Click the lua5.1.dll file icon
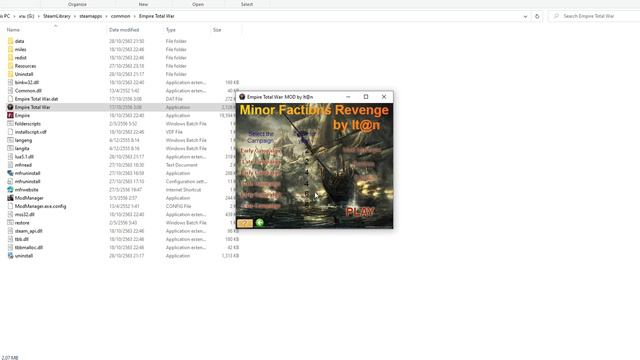 click(10, 157)
